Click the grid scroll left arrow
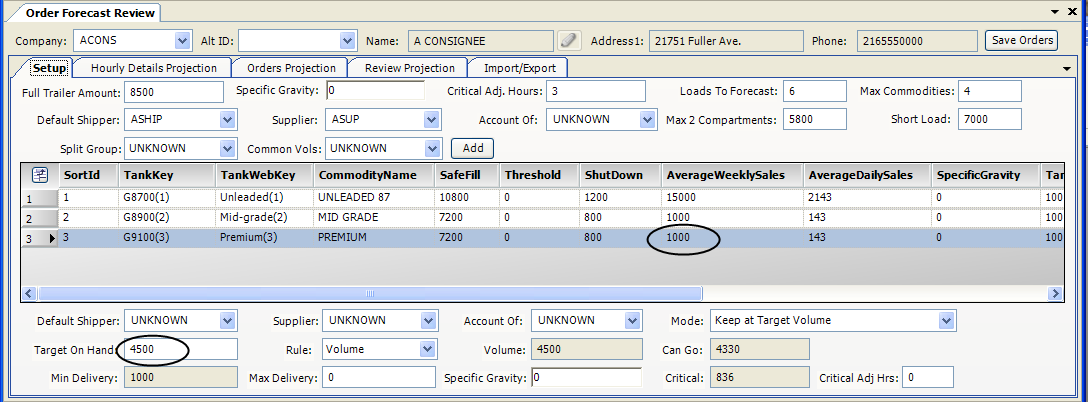Image resolution: width=1088 pixels, height=402 pixels. point(30,293)
